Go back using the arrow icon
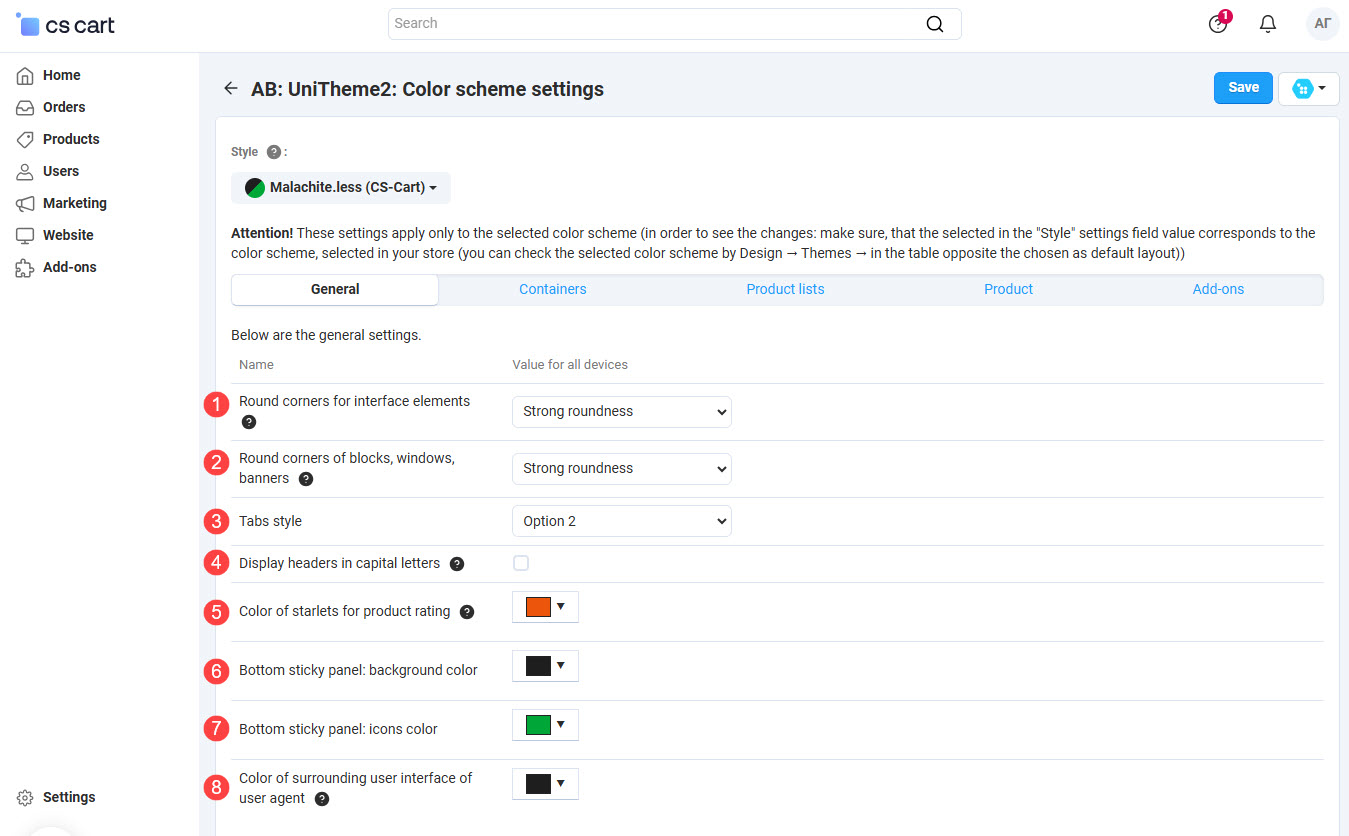The width and height of the screenshot is (1349, 836). tap(231, 88)
